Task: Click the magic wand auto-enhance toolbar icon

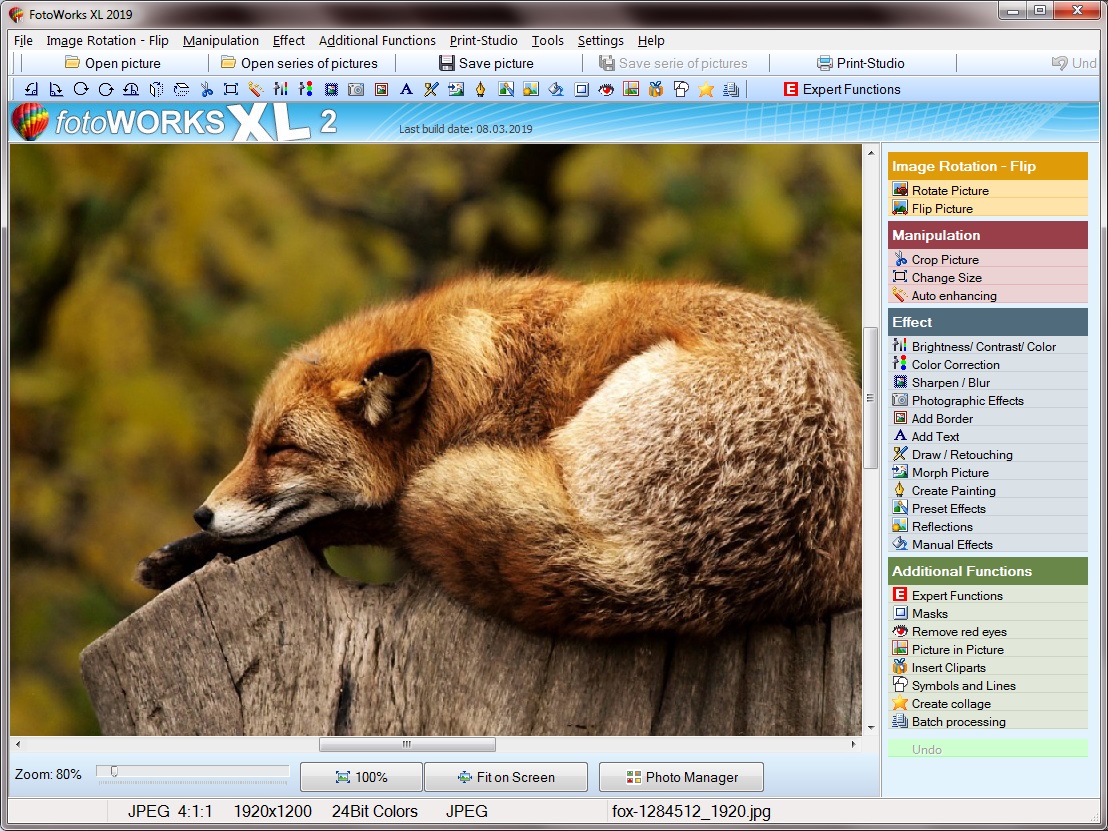Action: (x=256, y=89)
